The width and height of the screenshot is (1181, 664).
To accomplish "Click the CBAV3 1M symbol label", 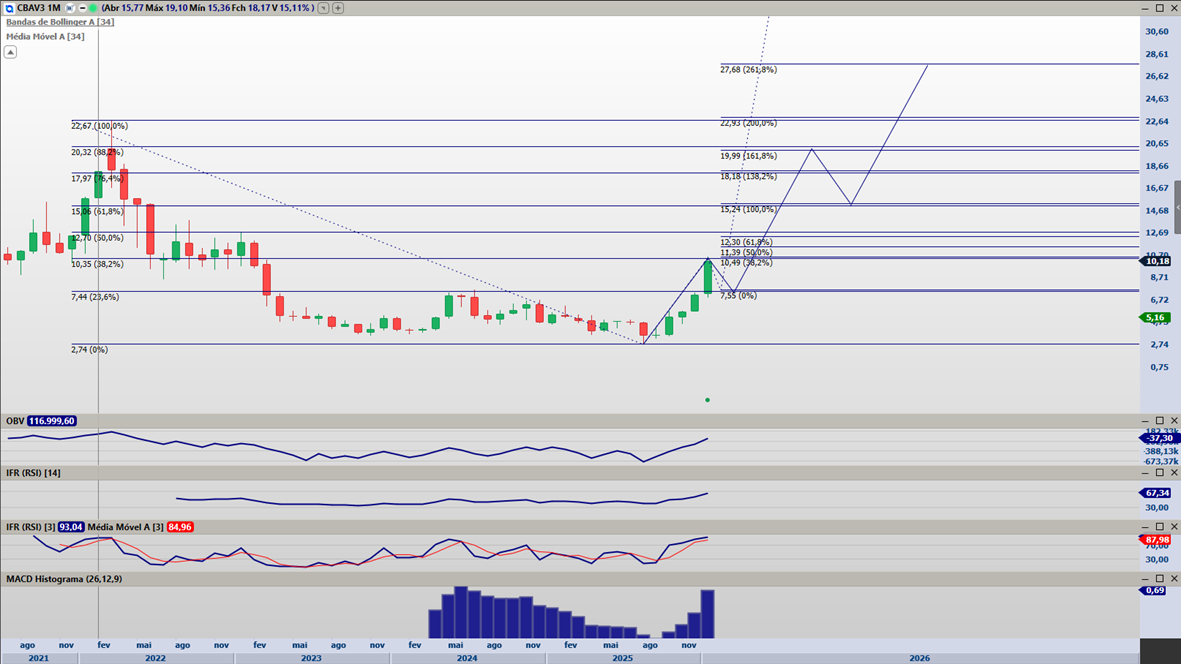I will pyautogui.click(x=38, y=8).
